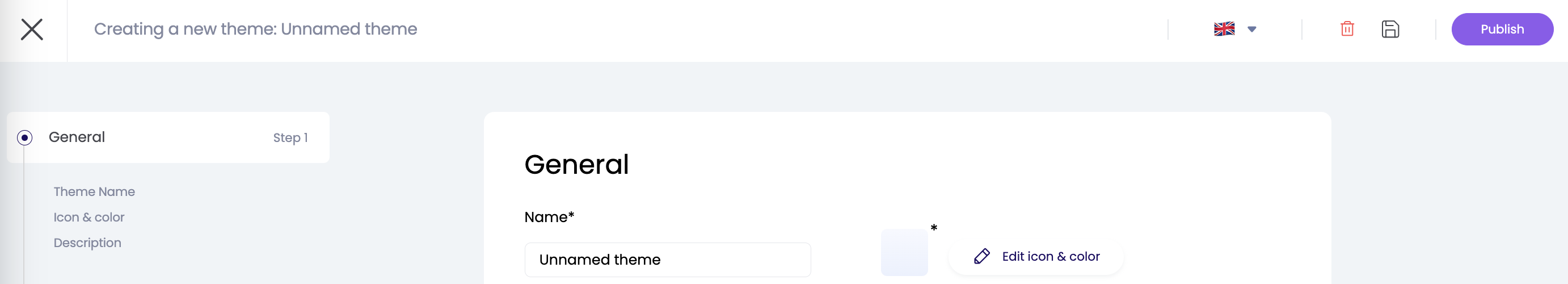Focus the Name input containing Unnamed theme
The width and height of the screenshot is (1568, 284).
click(x=667, y=260)
